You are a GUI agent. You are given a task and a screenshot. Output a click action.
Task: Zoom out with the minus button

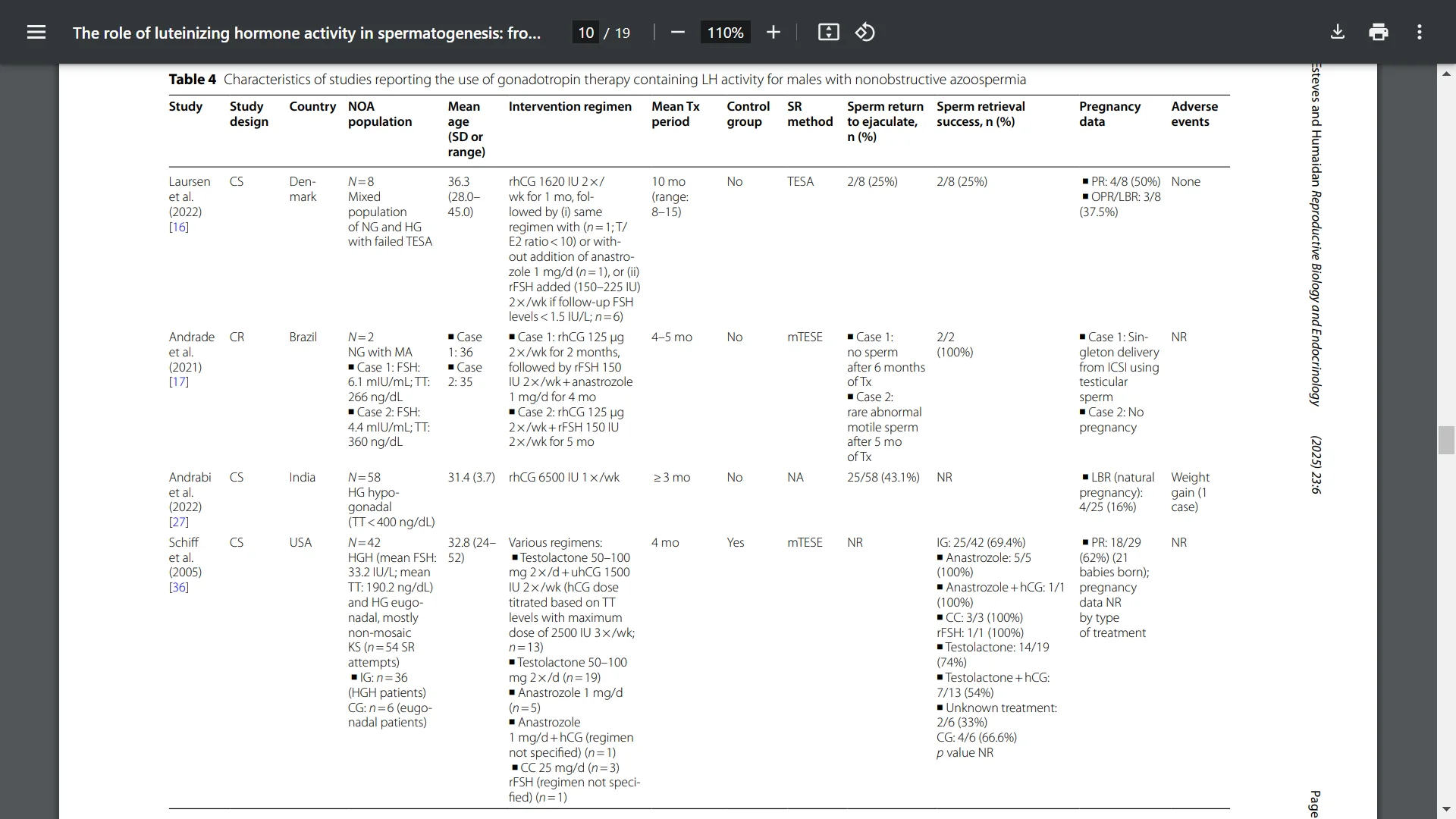pyautogui.click(x=678, y=32)
